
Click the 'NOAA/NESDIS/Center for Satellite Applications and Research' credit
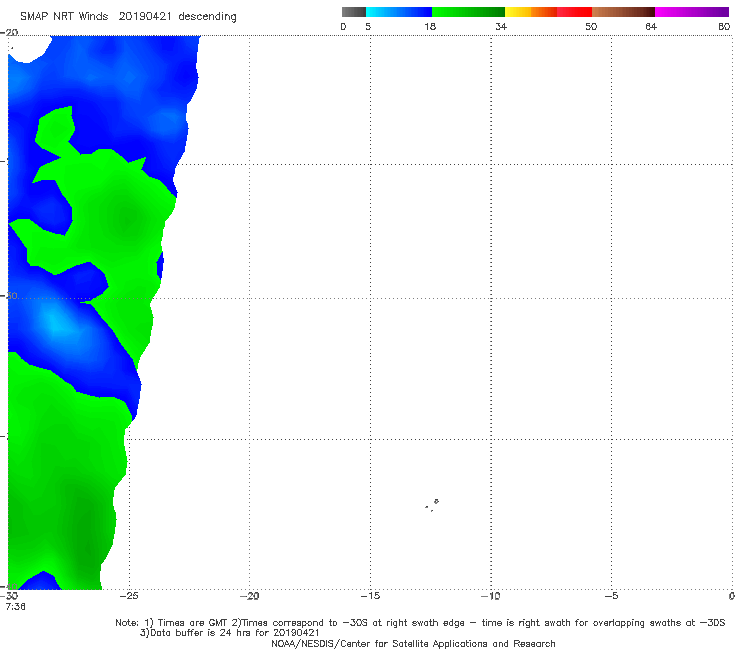coord(413,643)
